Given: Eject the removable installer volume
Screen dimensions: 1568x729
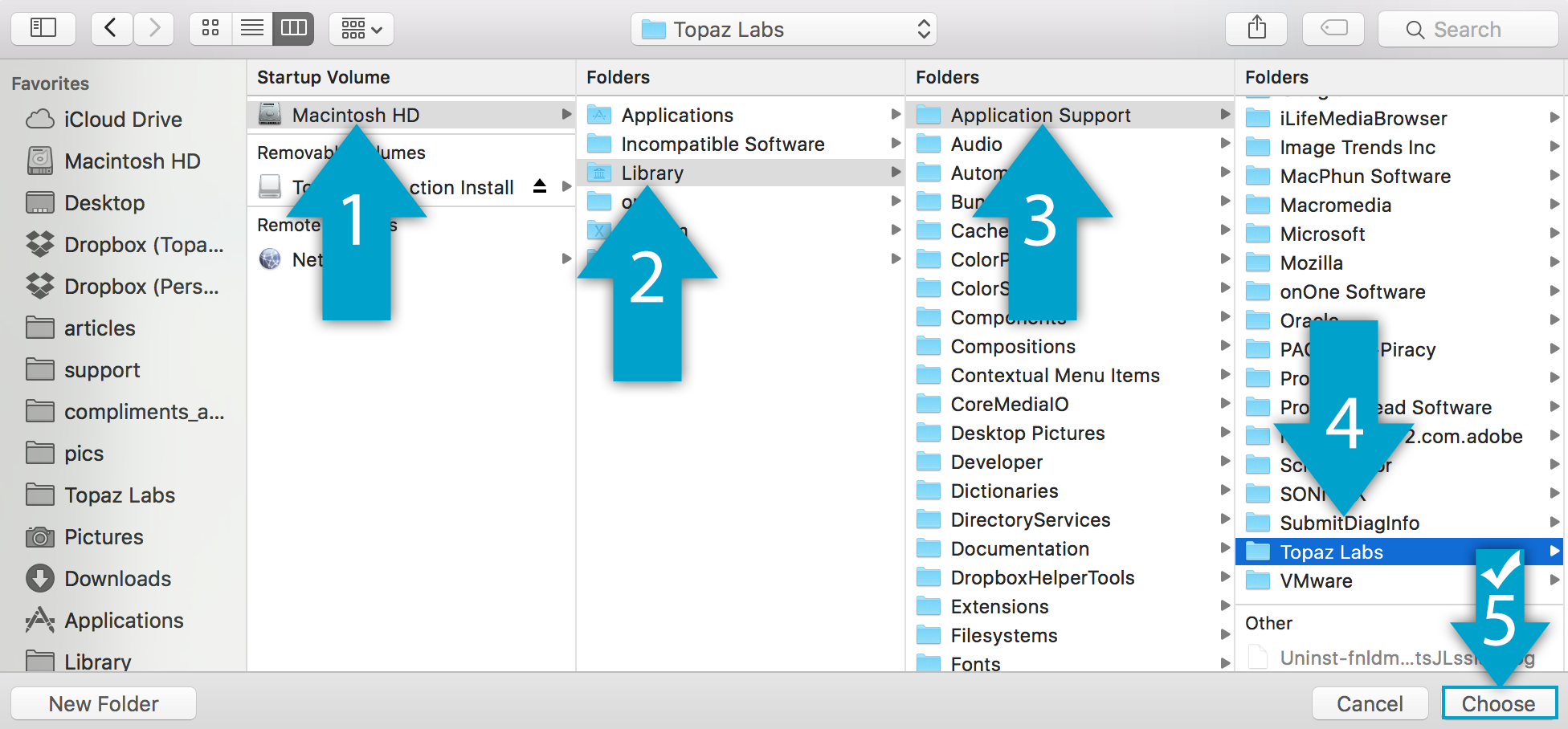Looking at the screenshot, I should point(540,186).
